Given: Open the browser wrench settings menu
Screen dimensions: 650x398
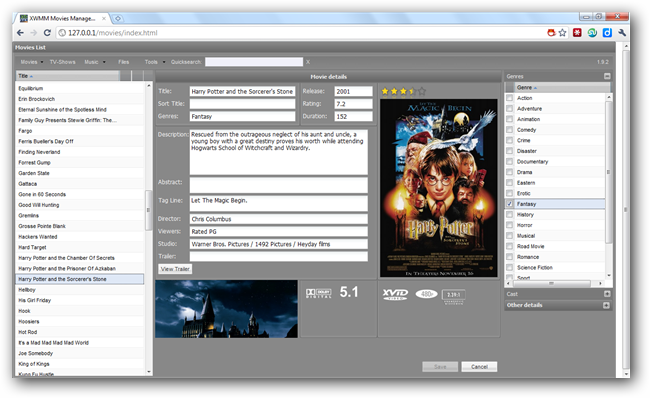Looking at the screenshot, I should click(622, 33).
